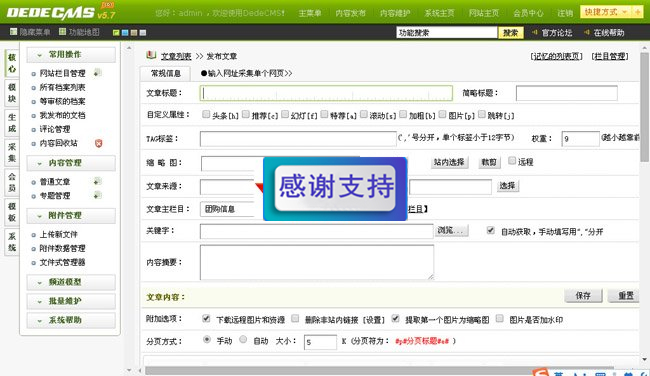Image resolution: width=650 pixels, height=376 pixels.
Task: Check the 头条[h] attribute box
Action: [x=206, y=114]
